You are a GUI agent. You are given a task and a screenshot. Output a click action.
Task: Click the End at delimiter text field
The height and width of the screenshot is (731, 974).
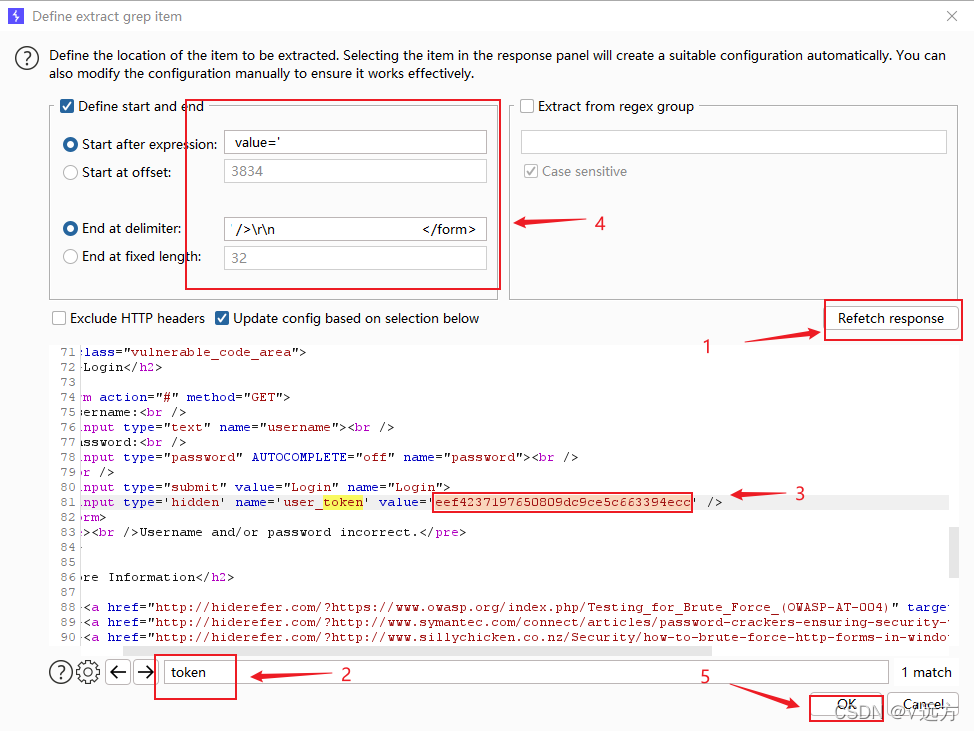pos(355,229)
